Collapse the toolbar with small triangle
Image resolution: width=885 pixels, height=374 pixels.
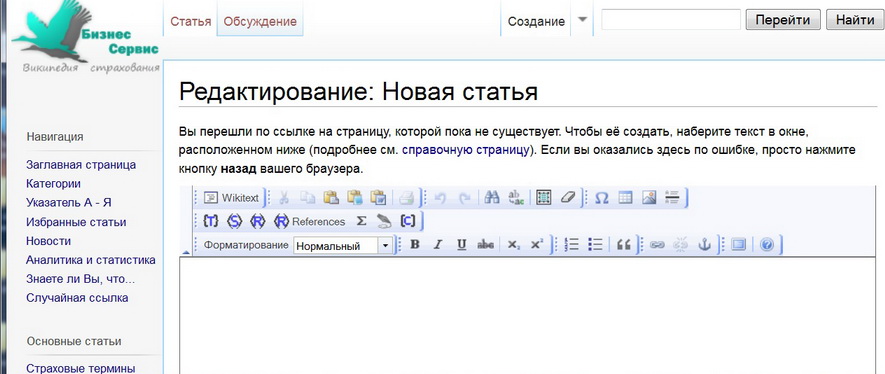[186, 252]
